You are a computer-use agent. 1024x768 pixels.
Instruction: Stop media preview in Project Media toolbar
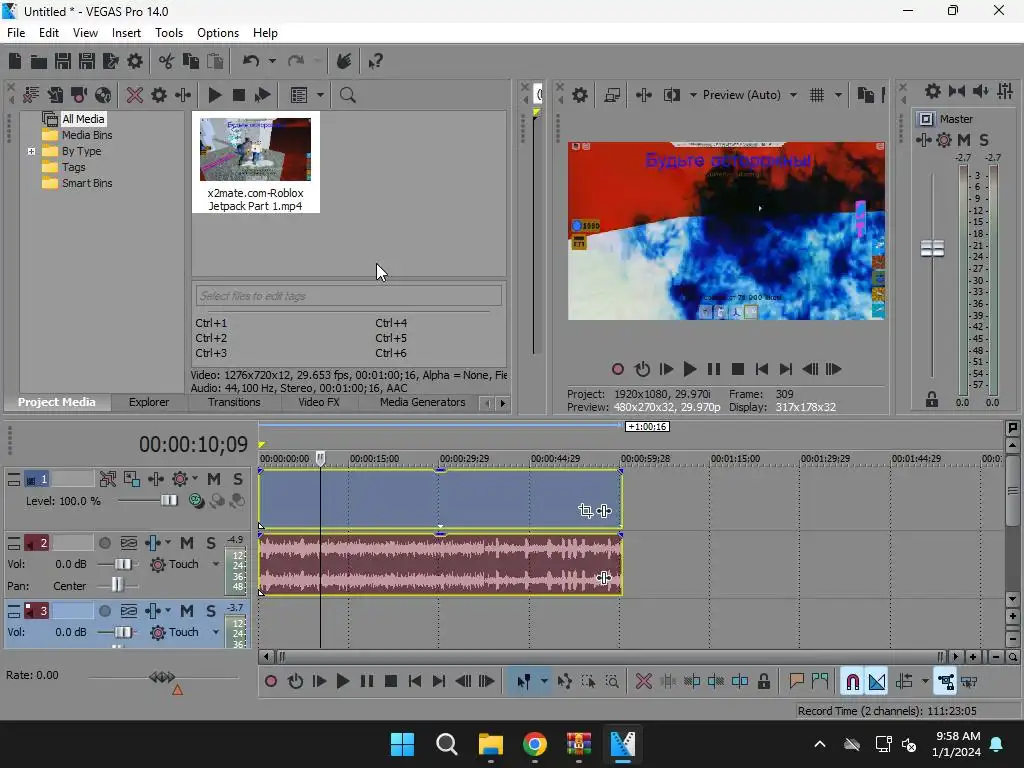pos(238,95)
